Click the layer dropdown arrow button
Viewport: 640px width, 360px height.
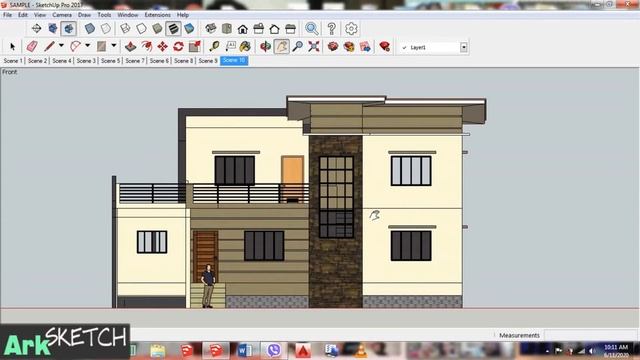pos(464,47)
